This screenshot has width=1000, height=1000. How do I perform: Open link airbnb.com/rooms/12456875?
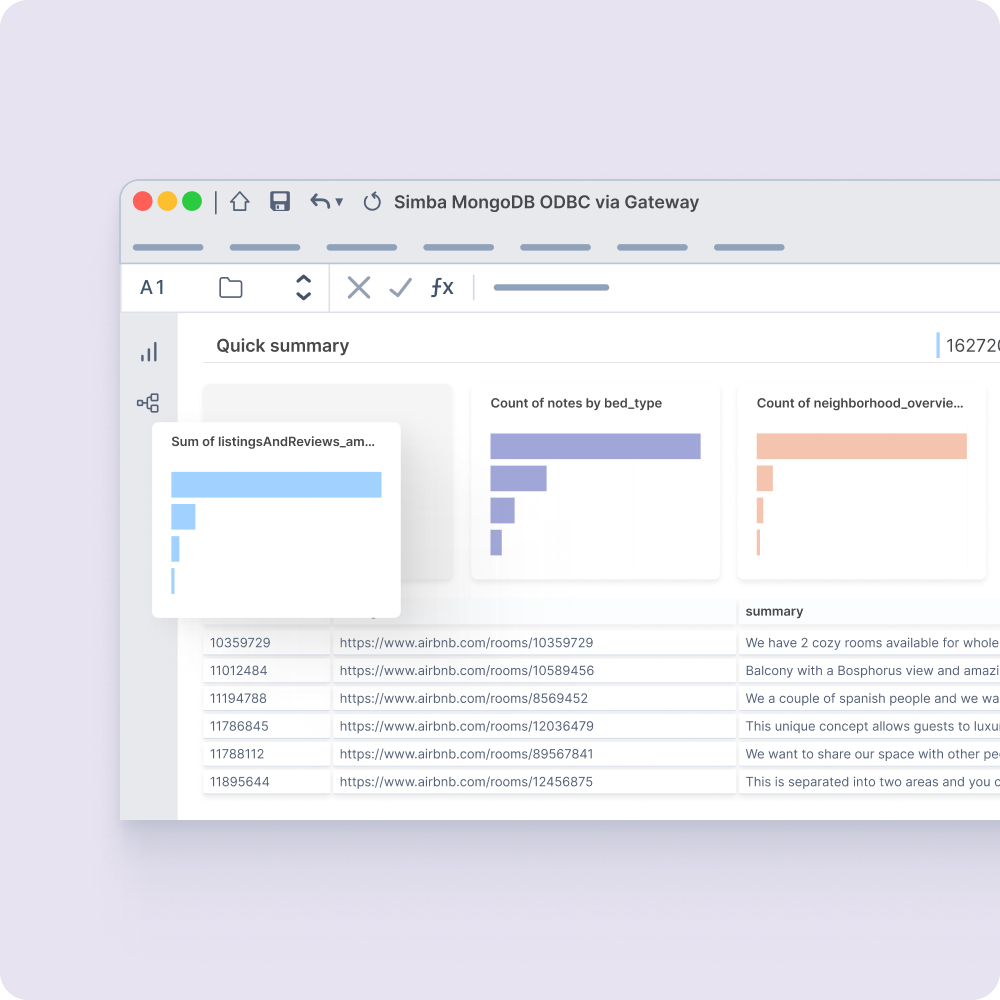466,781
